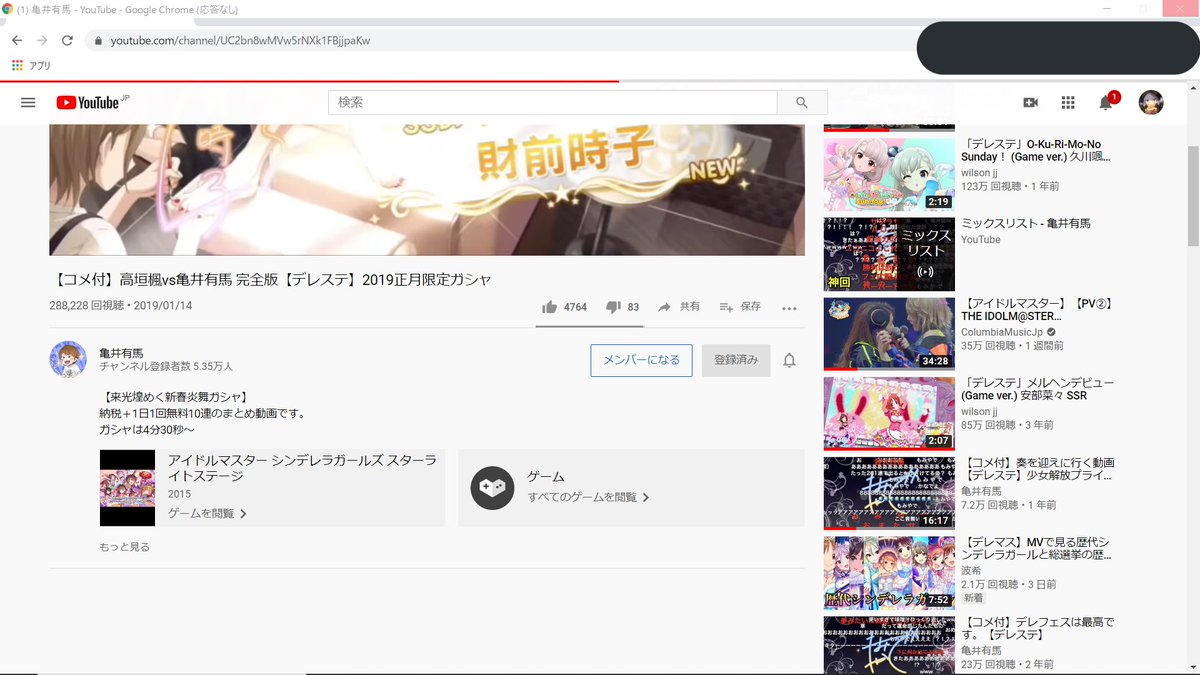
Task: Open Chrome apps shortcut アプリ
Action: (x=31, y=65)
